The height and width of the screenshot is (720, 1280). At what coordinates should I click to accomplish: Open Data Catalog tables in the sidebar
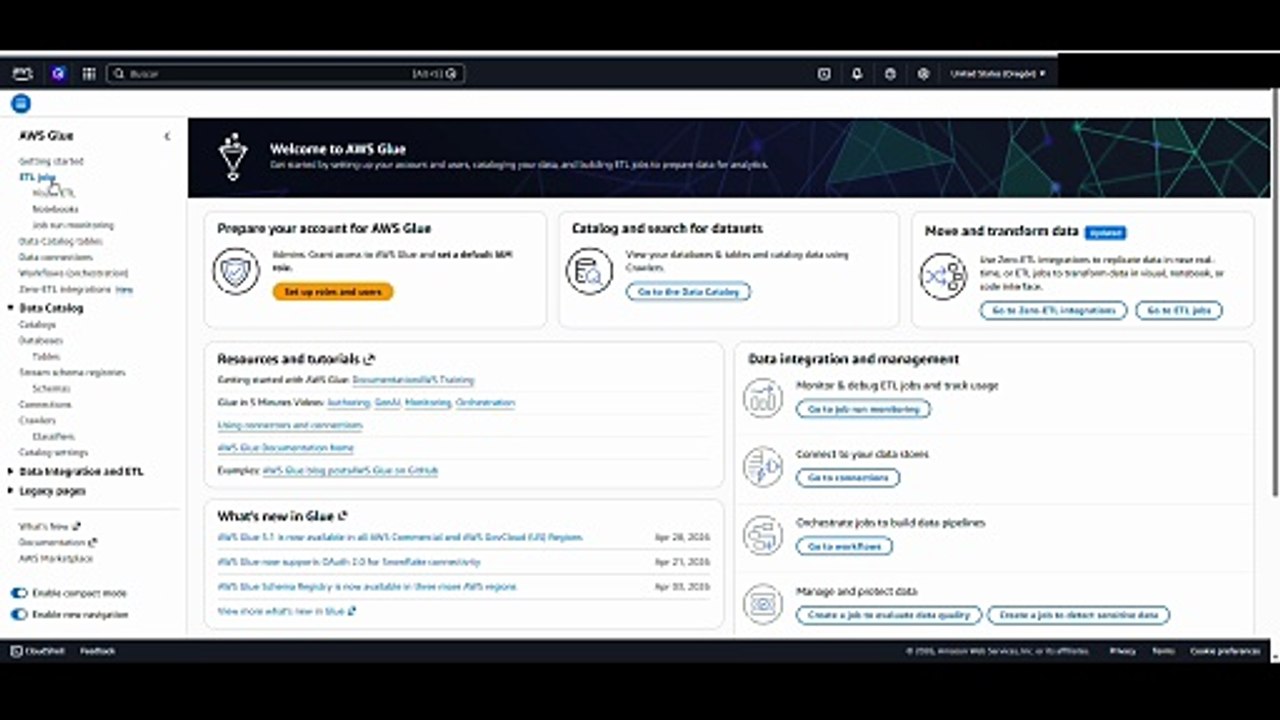[x=60, y=241]
